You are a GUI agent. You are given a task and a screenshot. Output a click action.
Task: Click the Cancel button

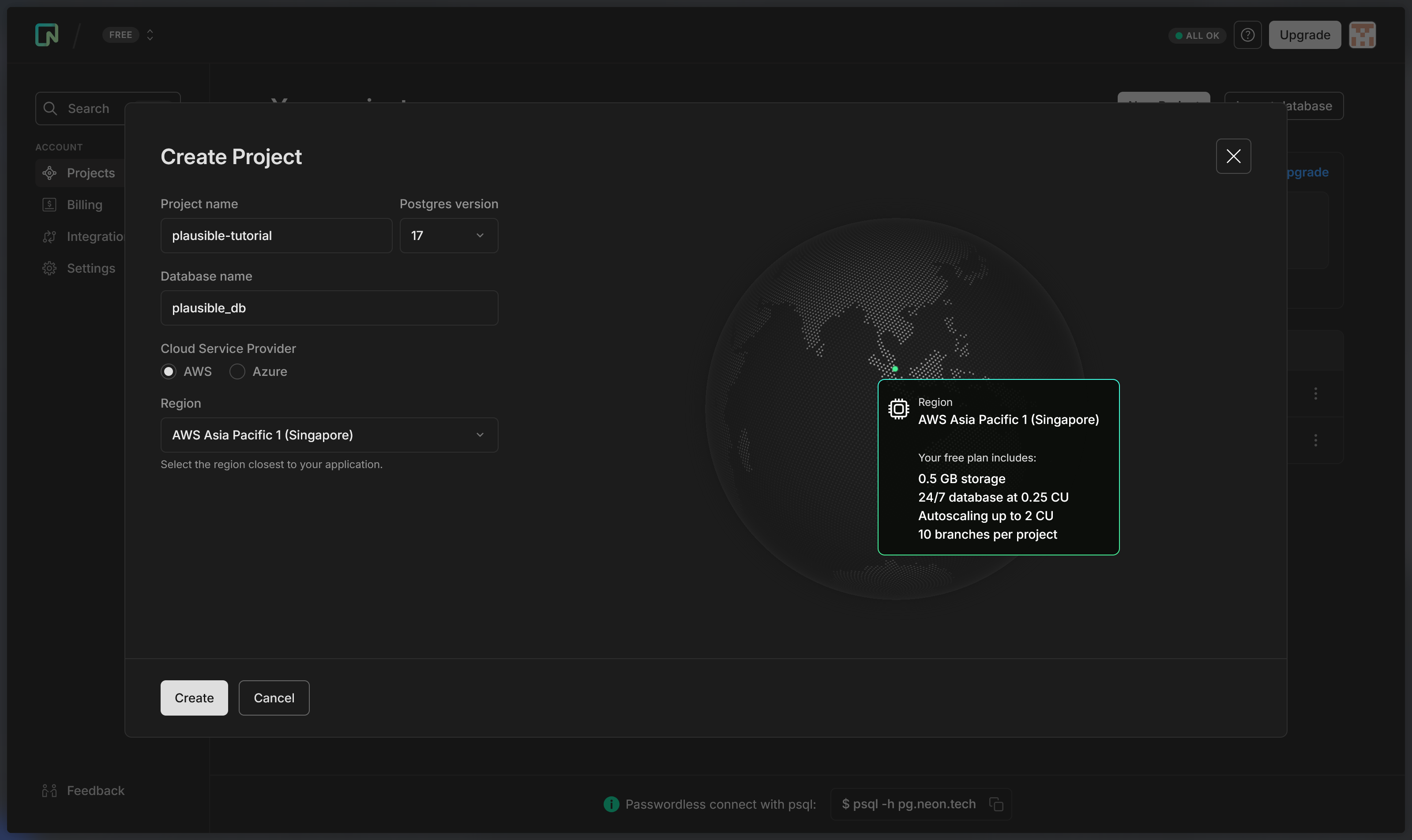pos(274,697)
